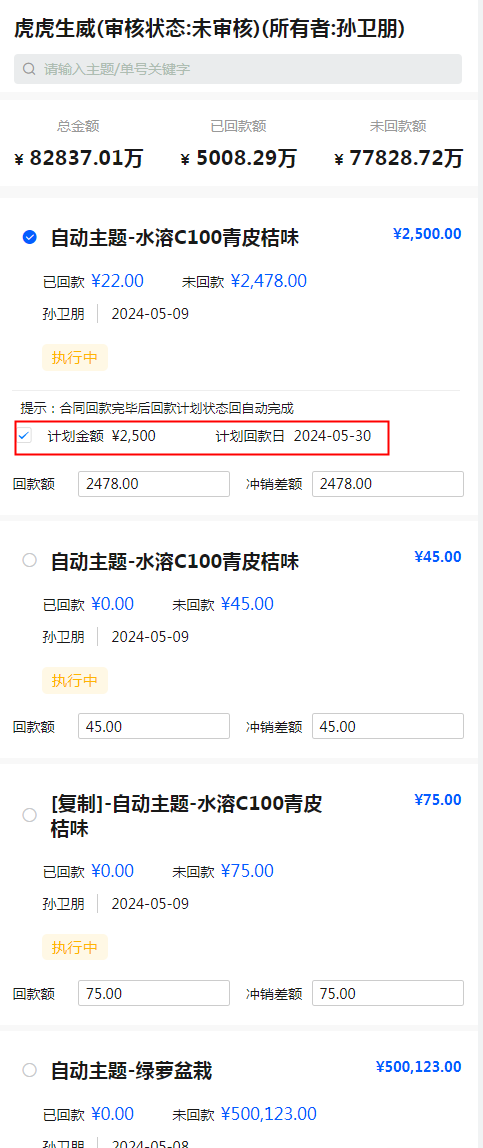Click the 回款额 field showing 45.00
483x1148 pixels.
point(154,726)
